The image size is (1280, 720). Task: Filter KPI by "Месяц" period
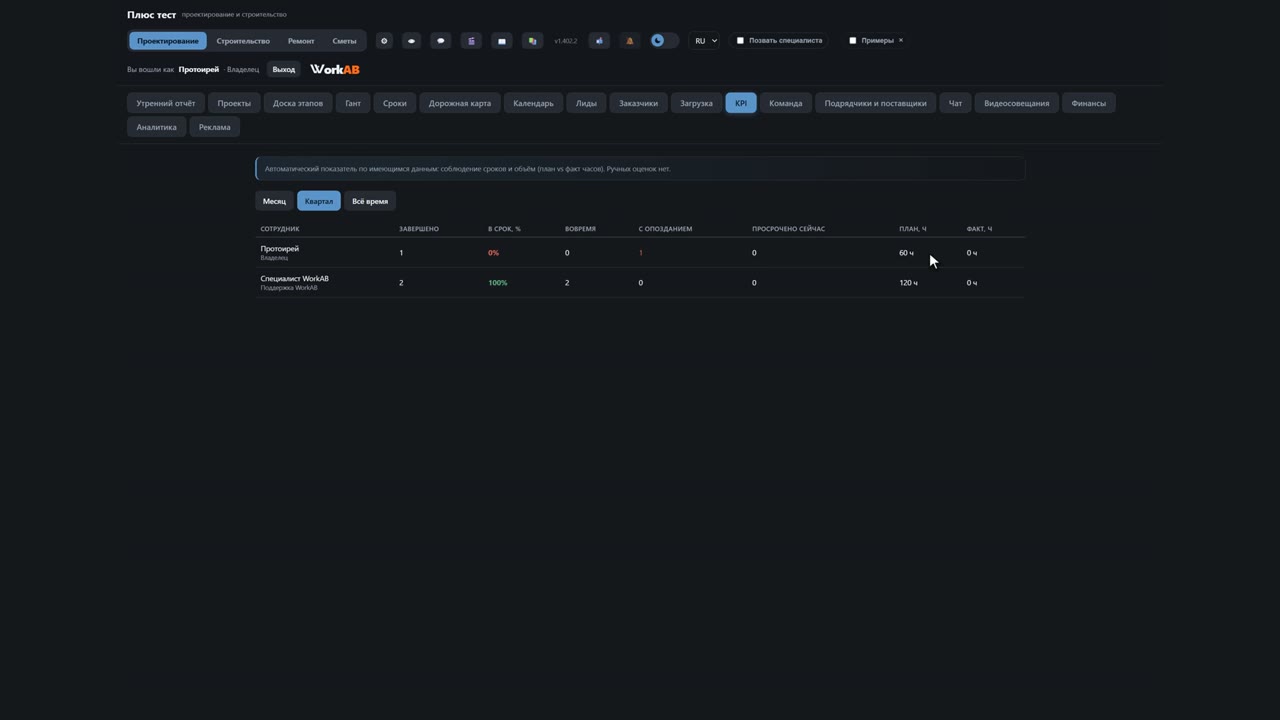click(274, 201)
